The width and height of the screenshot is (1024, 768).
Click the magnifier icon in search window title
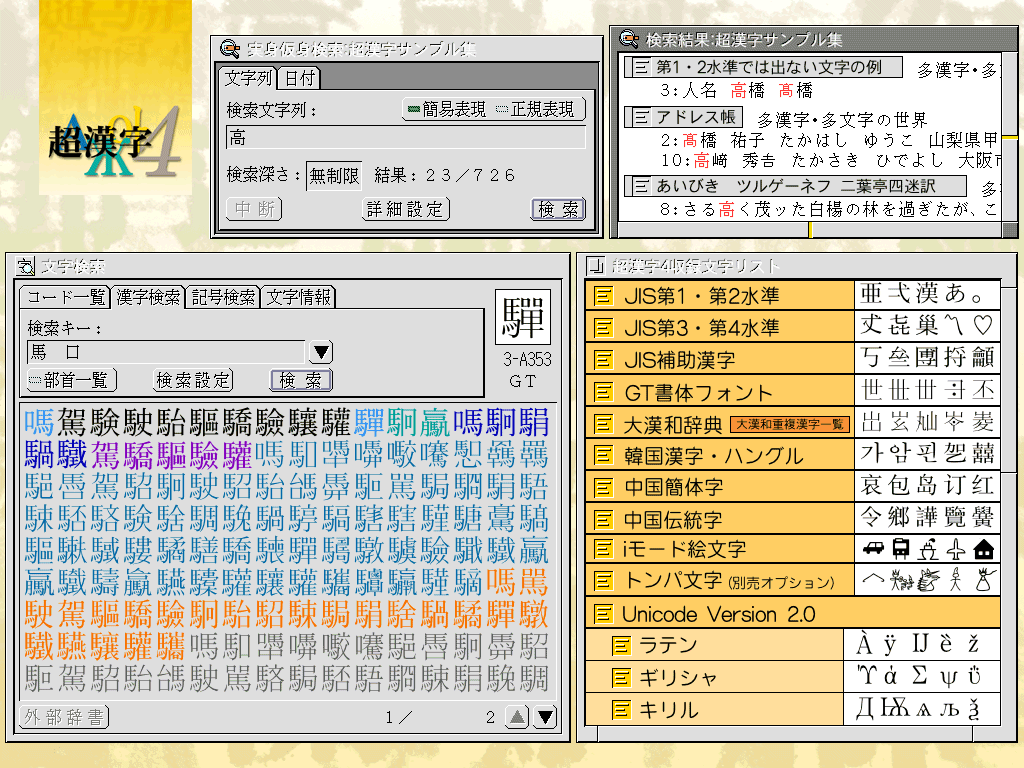pyautogui.click(x=230, y=48)
